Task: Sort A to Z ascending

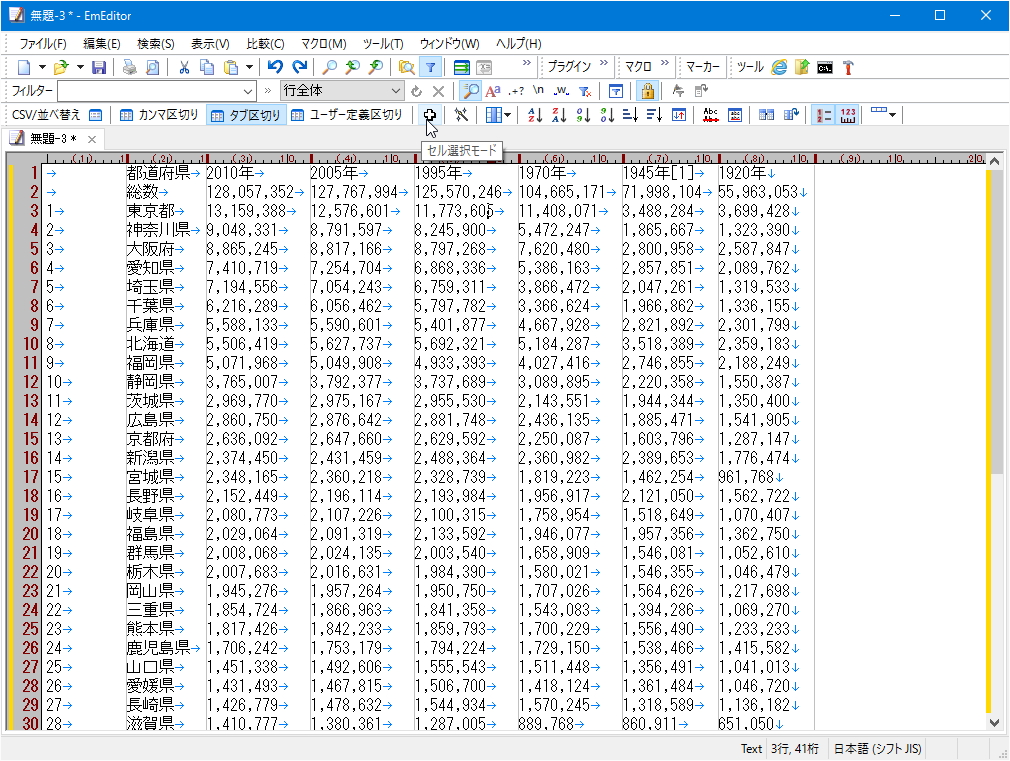Action: (x=535, y=115)
